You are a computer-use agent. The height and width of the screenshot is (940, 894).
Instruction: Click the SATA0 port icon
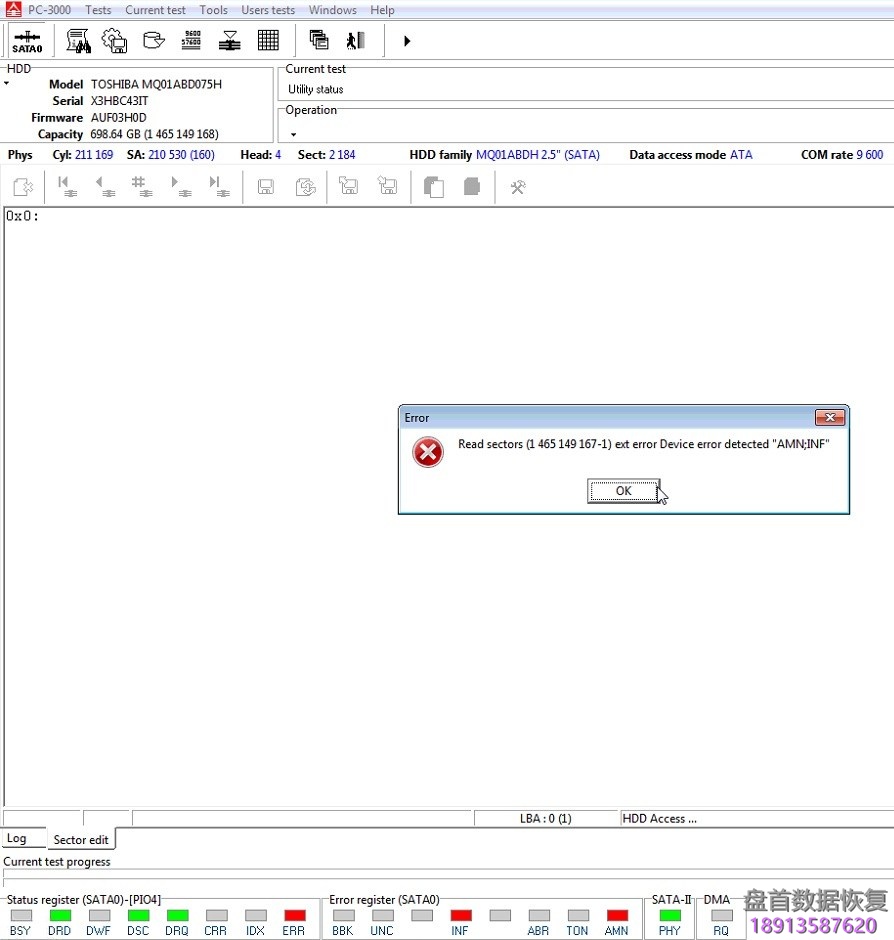[x=27, y=41]
